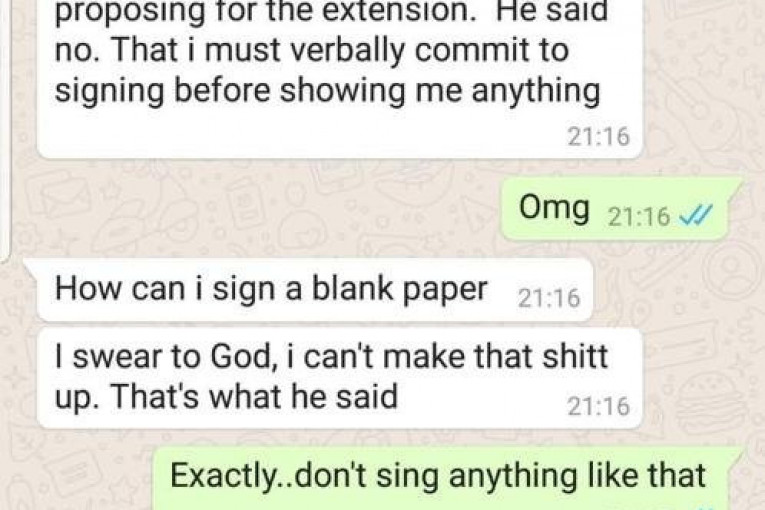Select the top message about verbally committing to signing
This screenshot has height=510, width=765.
(x=339, y=79)
